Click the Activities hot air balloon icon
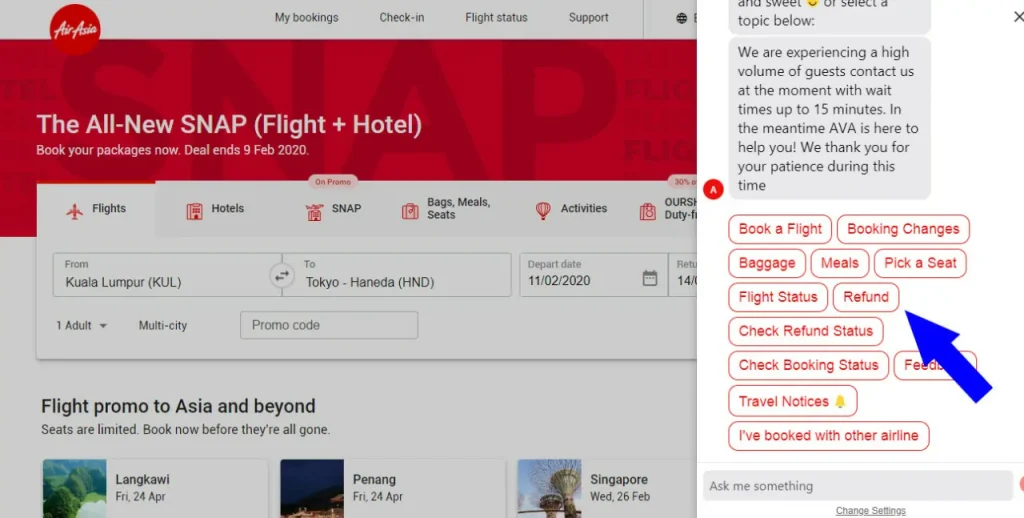 pos(543,210)
